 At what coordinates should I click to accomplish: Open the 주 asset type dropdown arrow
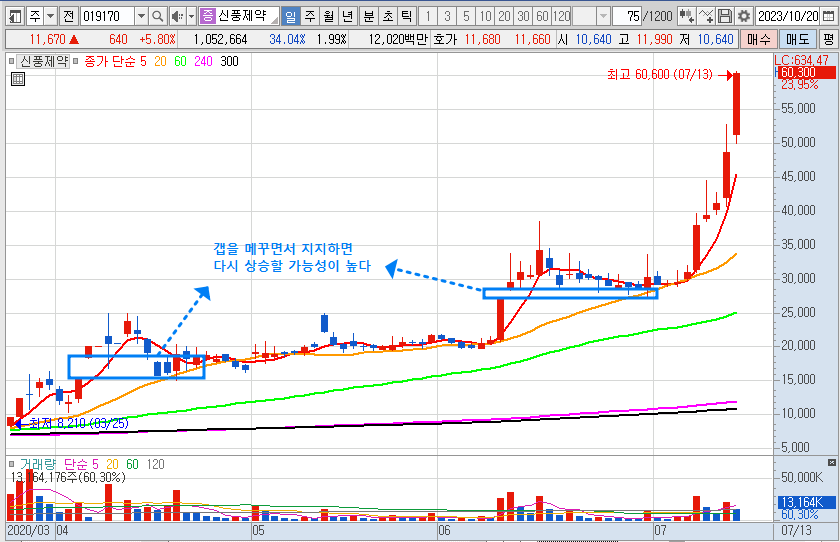click(50, 16)
